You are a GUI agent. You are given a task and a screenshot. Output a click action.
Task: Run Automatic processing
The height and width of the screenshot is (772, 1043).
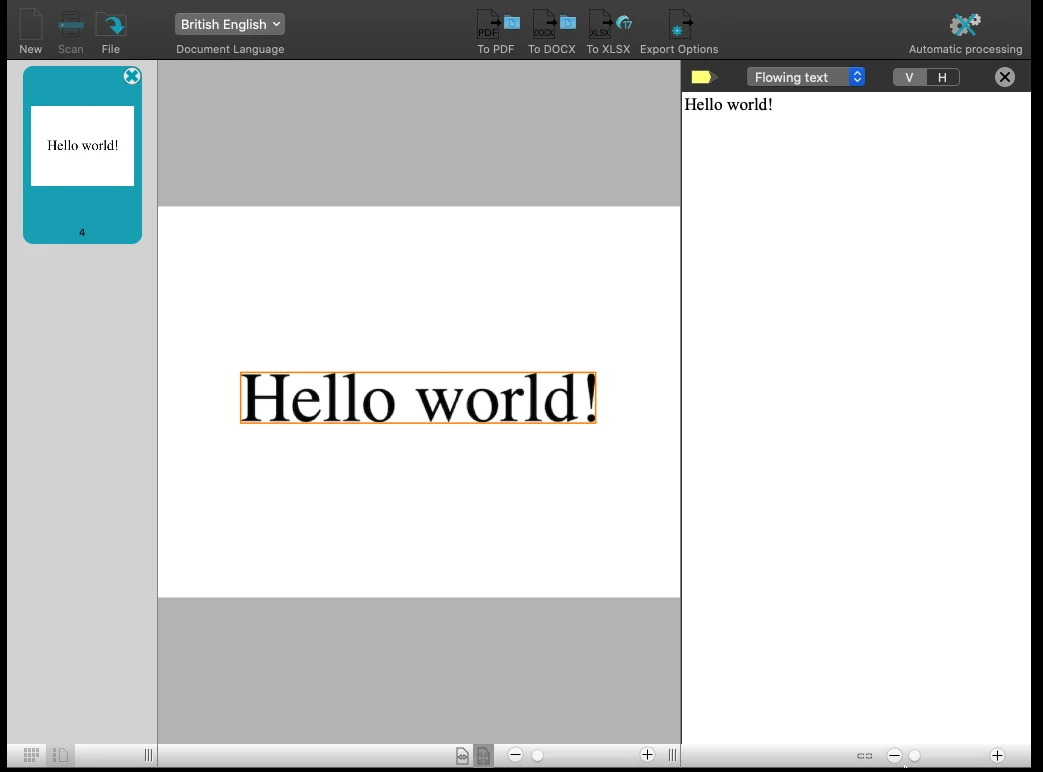[965, 25]
